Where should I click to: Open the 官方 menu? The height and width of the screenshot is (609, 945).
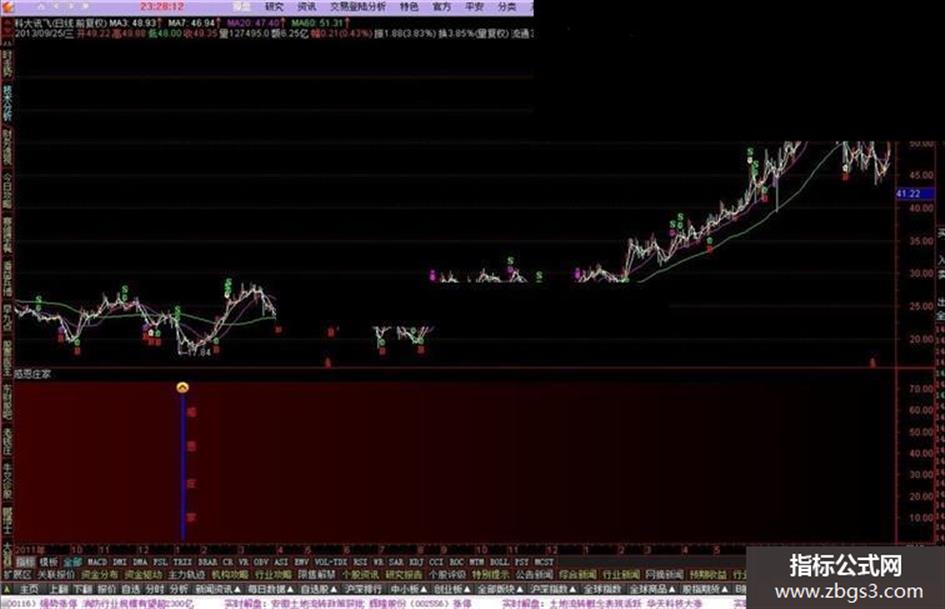coord(442,7)
